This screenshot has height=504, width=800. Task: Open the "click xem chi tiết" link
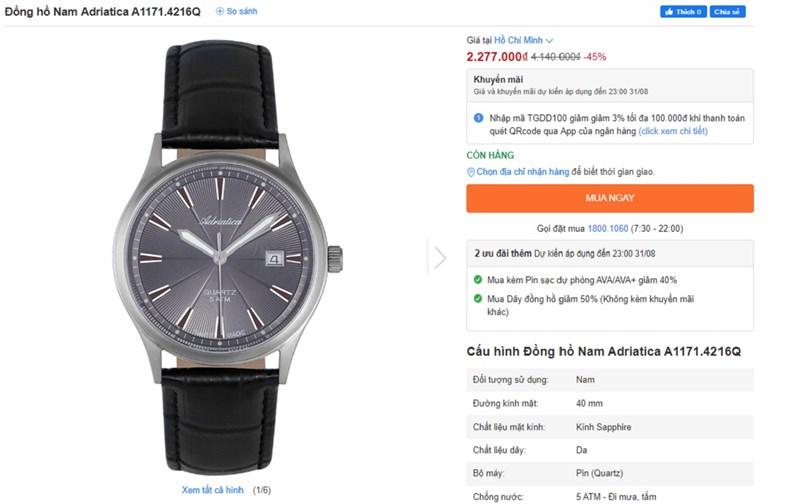point(673,131)
